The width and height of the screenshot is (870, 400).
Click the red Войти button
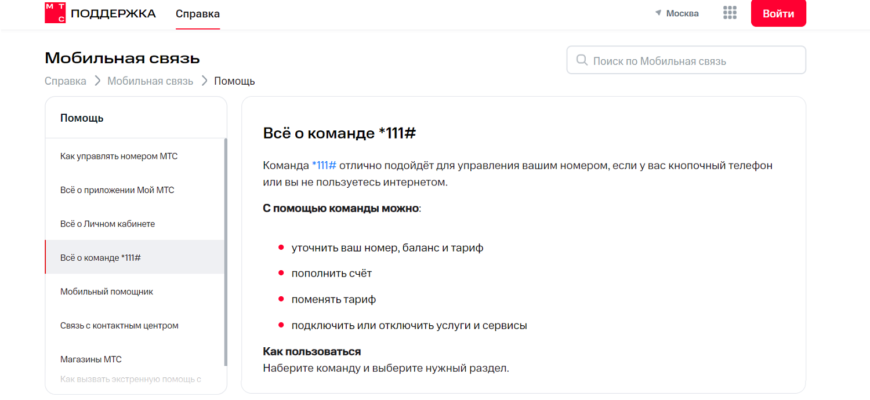tap(778, 13)
